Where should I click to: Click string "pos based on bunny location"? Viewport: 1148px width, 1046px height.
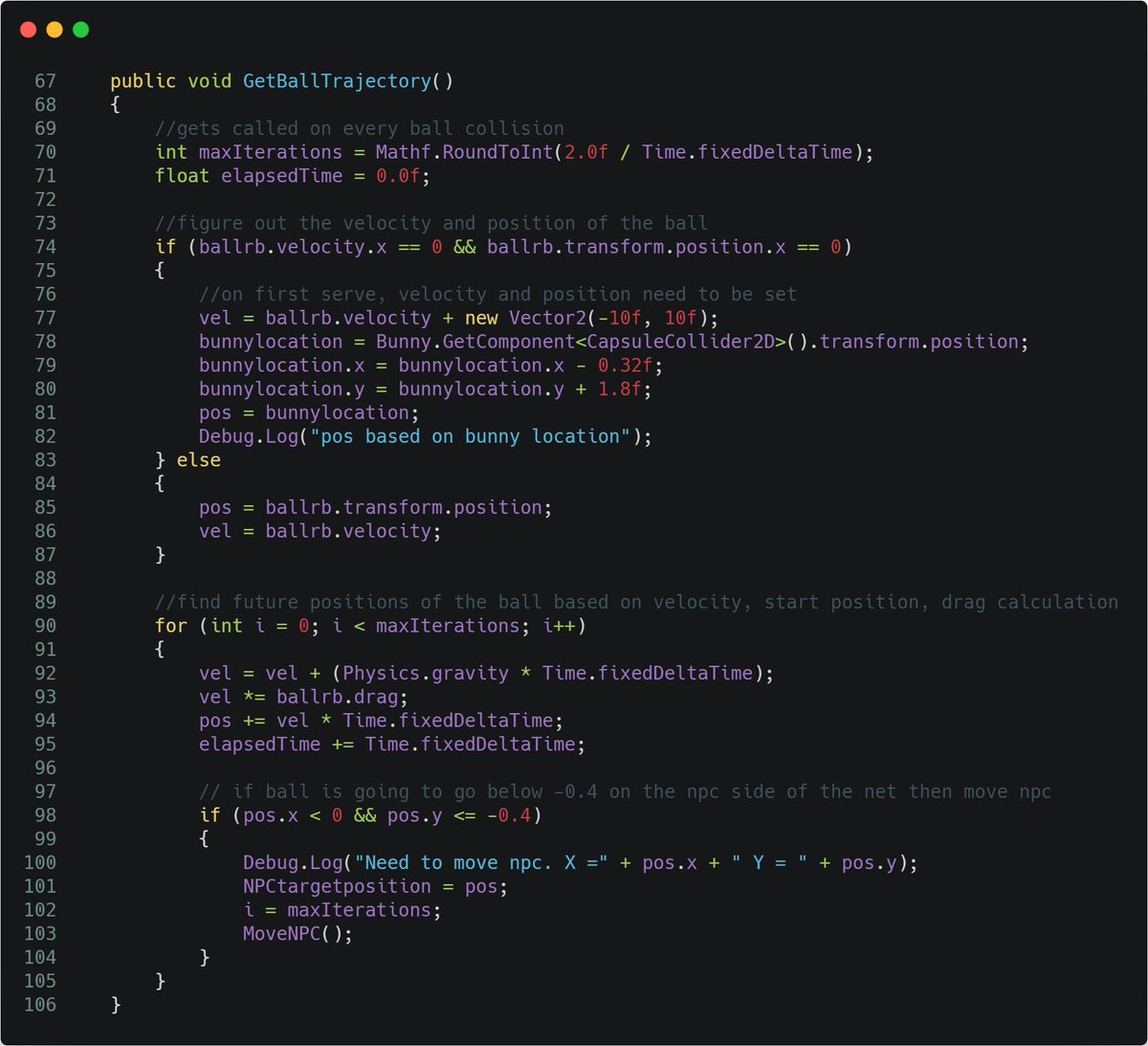point(471,436)
